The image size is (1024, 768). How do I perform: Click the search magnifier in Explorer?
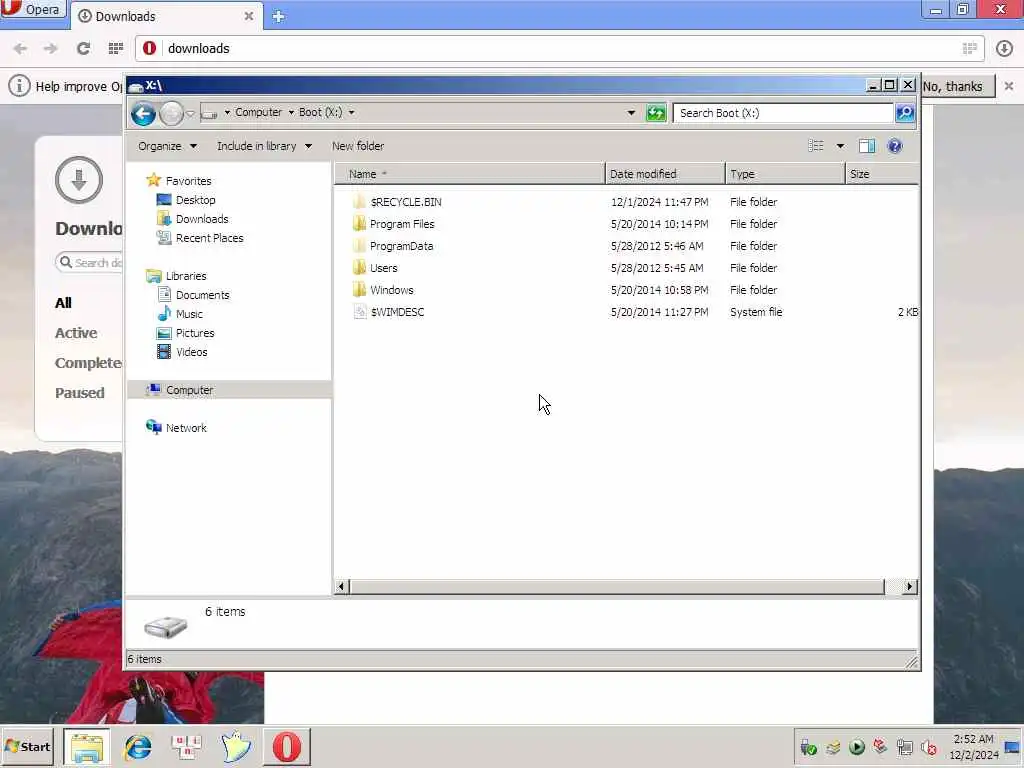[x=904, y=113]
